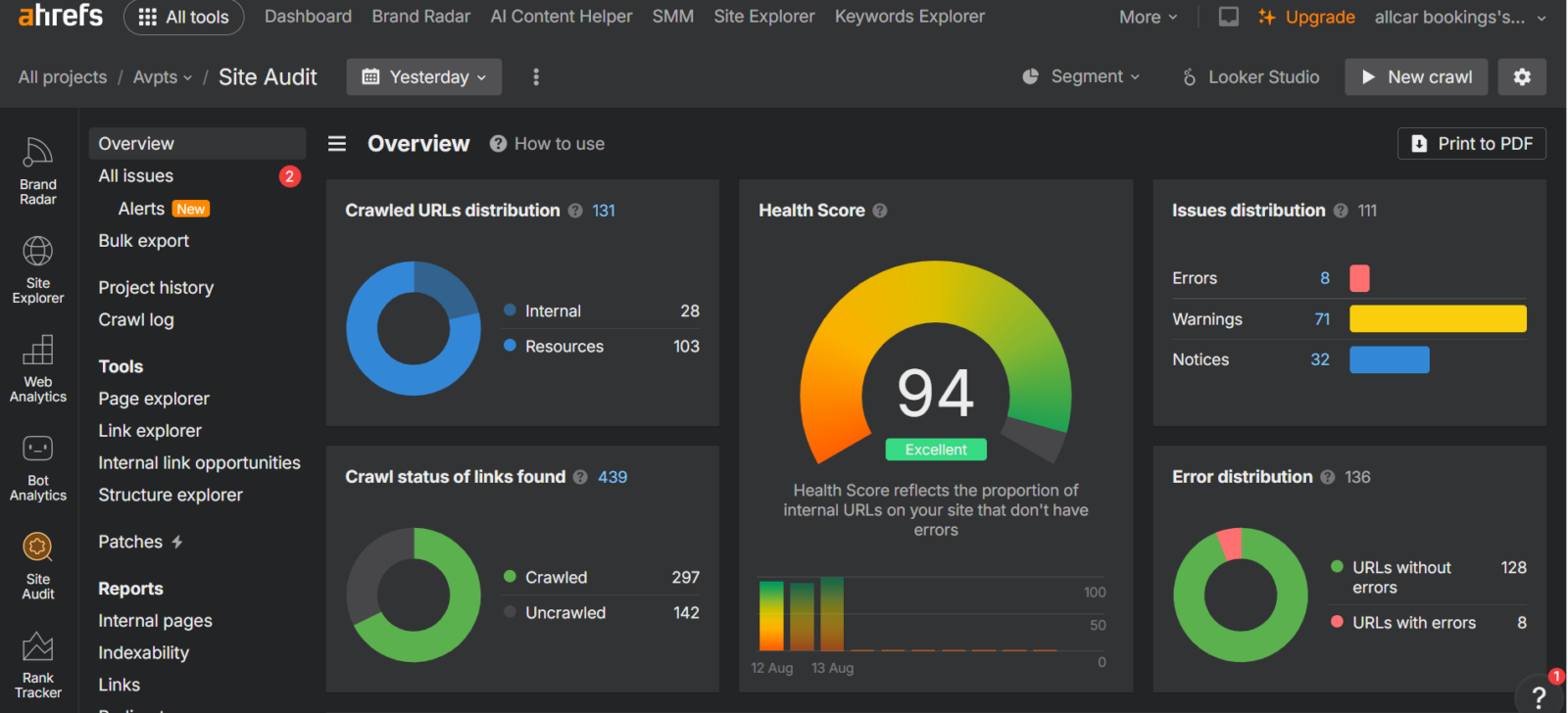This screenshot has width=1568, height=713.
Task: Open AI Content Helper in top menu
Action: pyautogui.click(x=562, y=17)
